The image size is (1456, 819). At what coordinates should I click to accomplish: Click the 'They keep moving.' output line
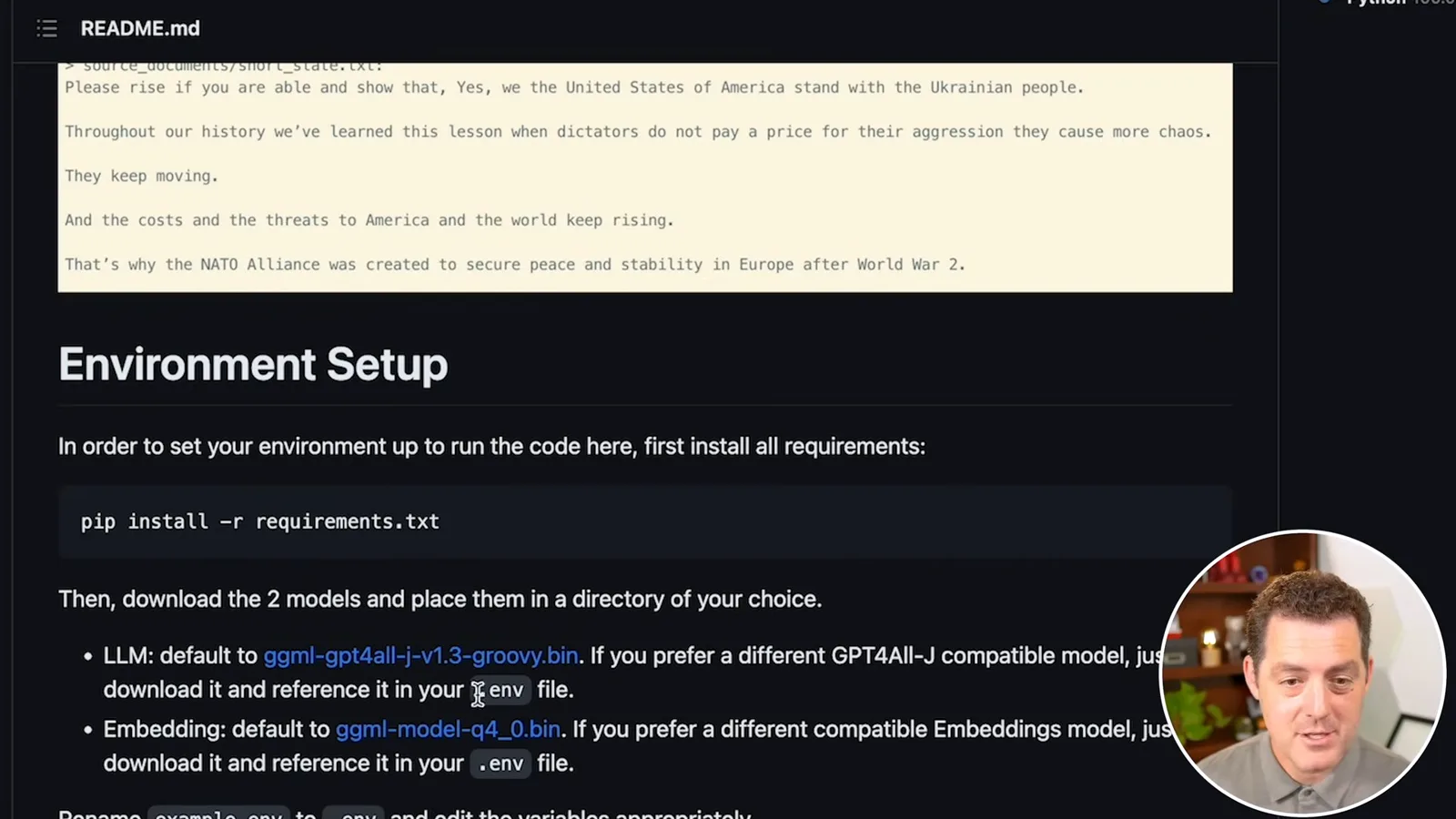pyautogui.click(x=141, y=176)
